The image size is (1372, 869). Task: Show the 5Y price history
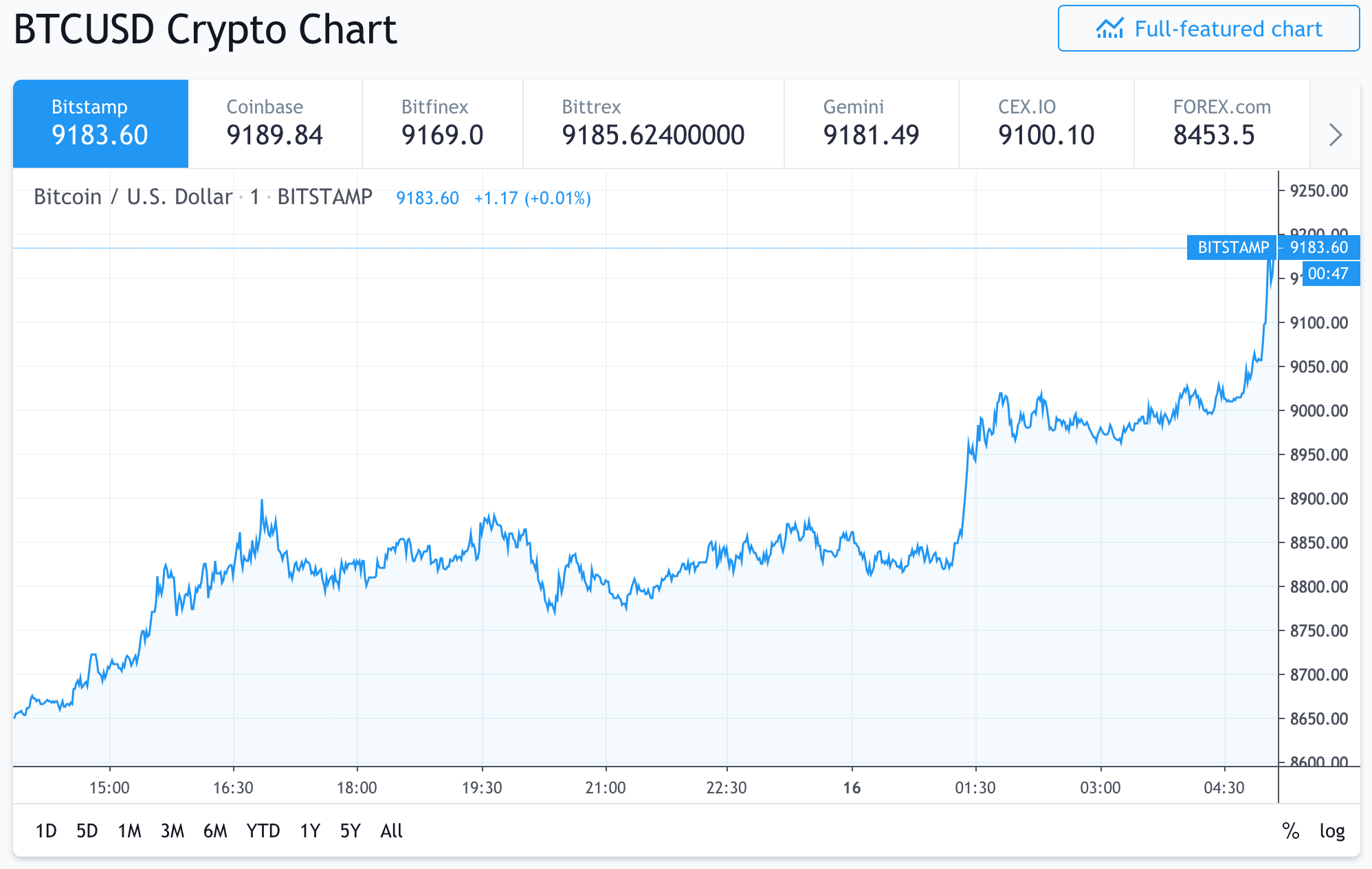(350, 831)
